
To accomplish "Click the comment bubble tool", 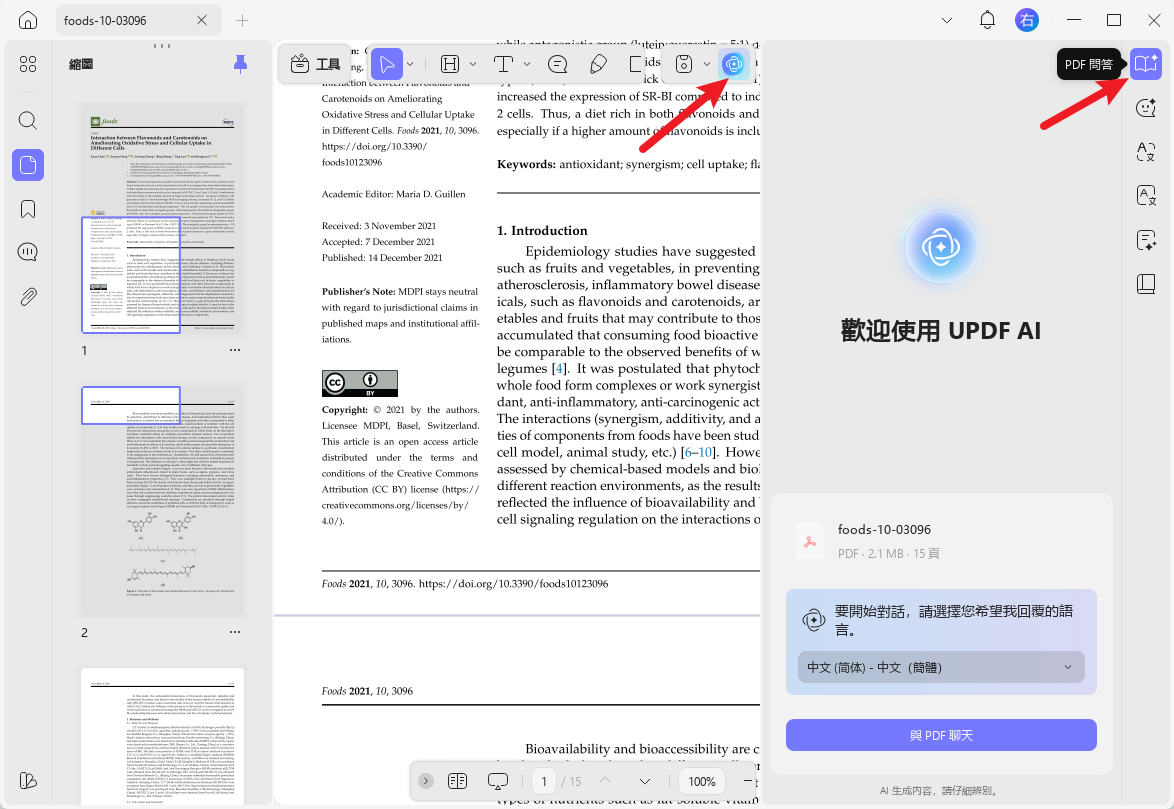I will point(558,64).
